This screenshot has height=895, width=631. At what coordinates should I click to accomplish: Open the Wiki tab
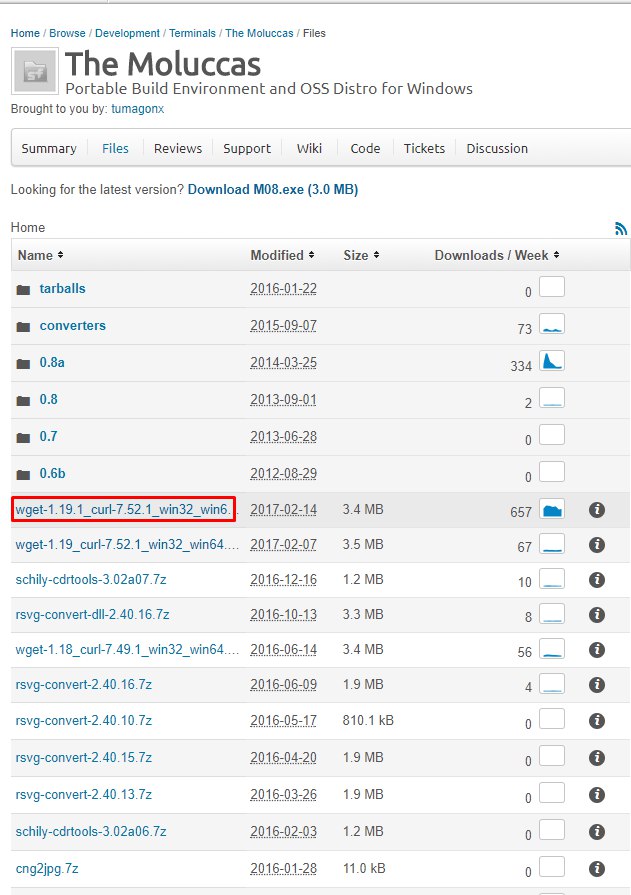click(310, 148)
